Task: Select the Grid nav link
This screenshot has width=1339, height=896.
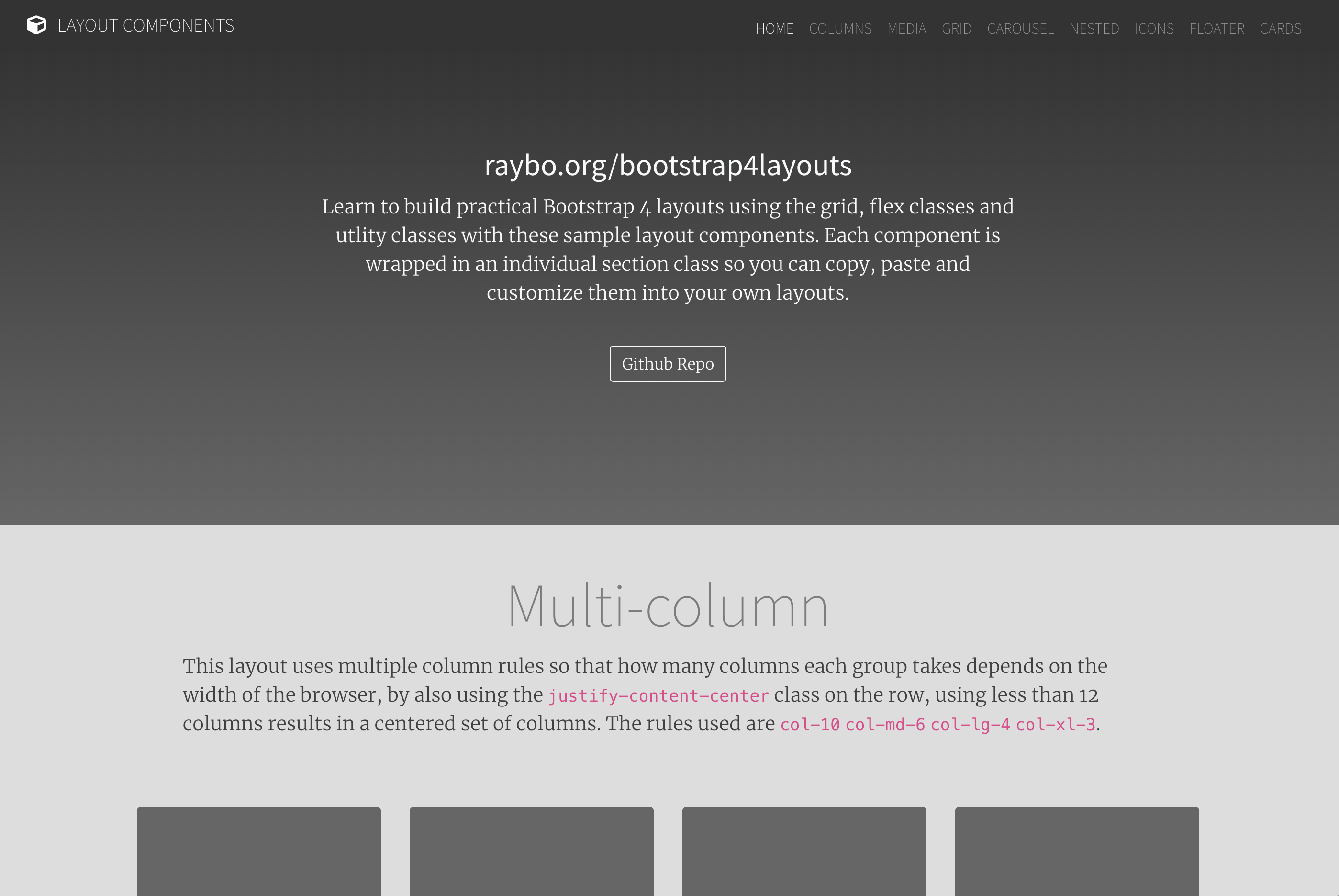Action: coord(956,29)
